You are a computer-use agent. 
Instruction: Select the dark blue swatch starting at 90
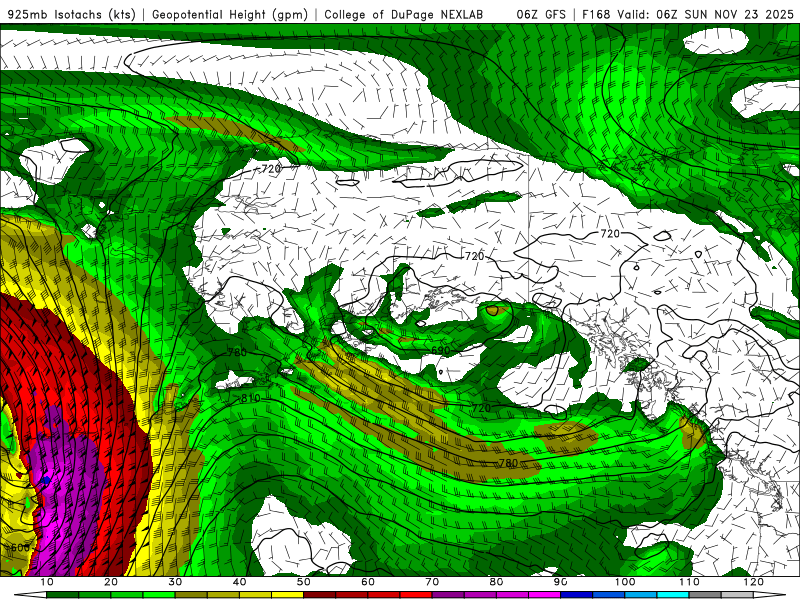coord(577,595)
